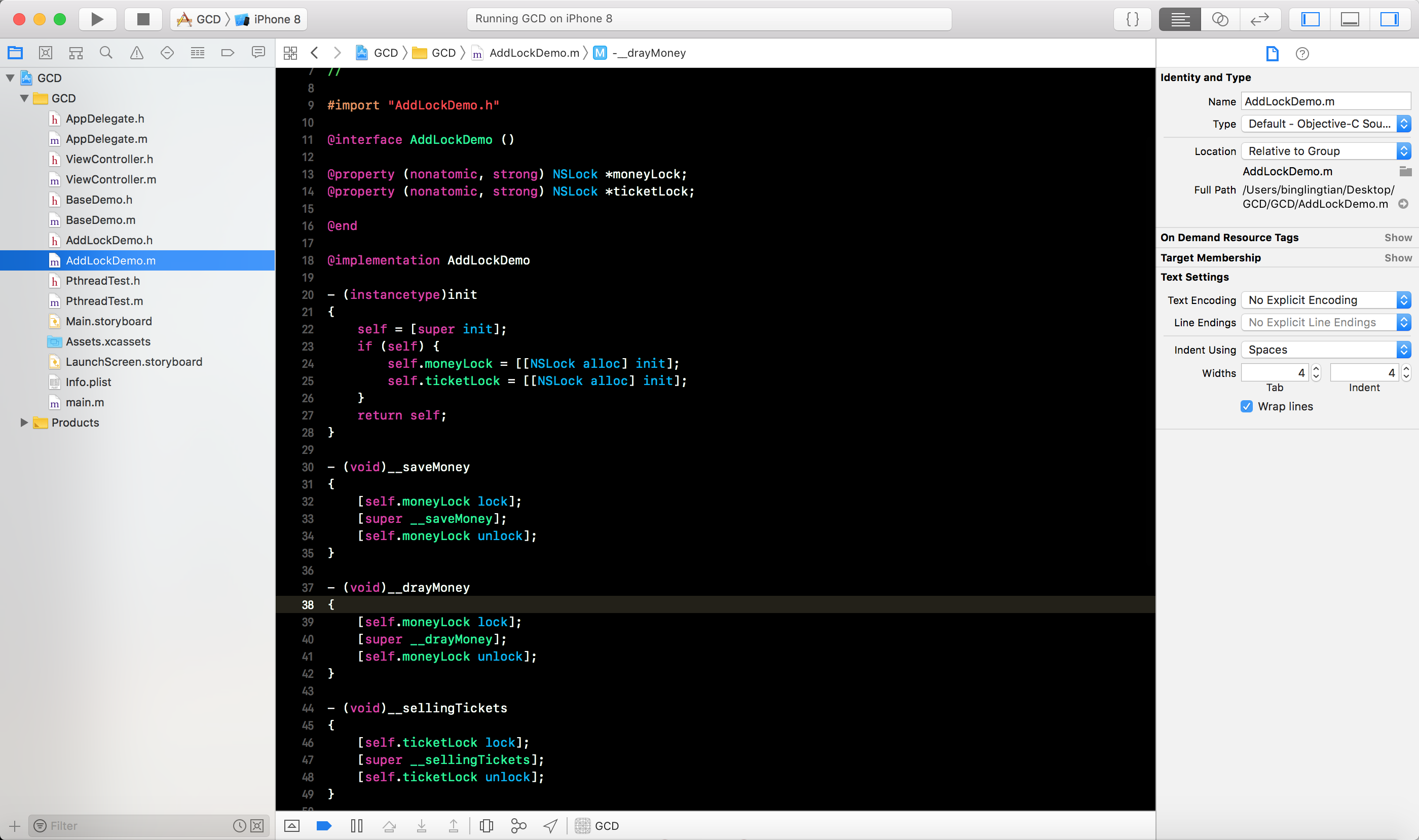Show the Issue navigator
This screenshot has width=1419, height=840.
136,53
